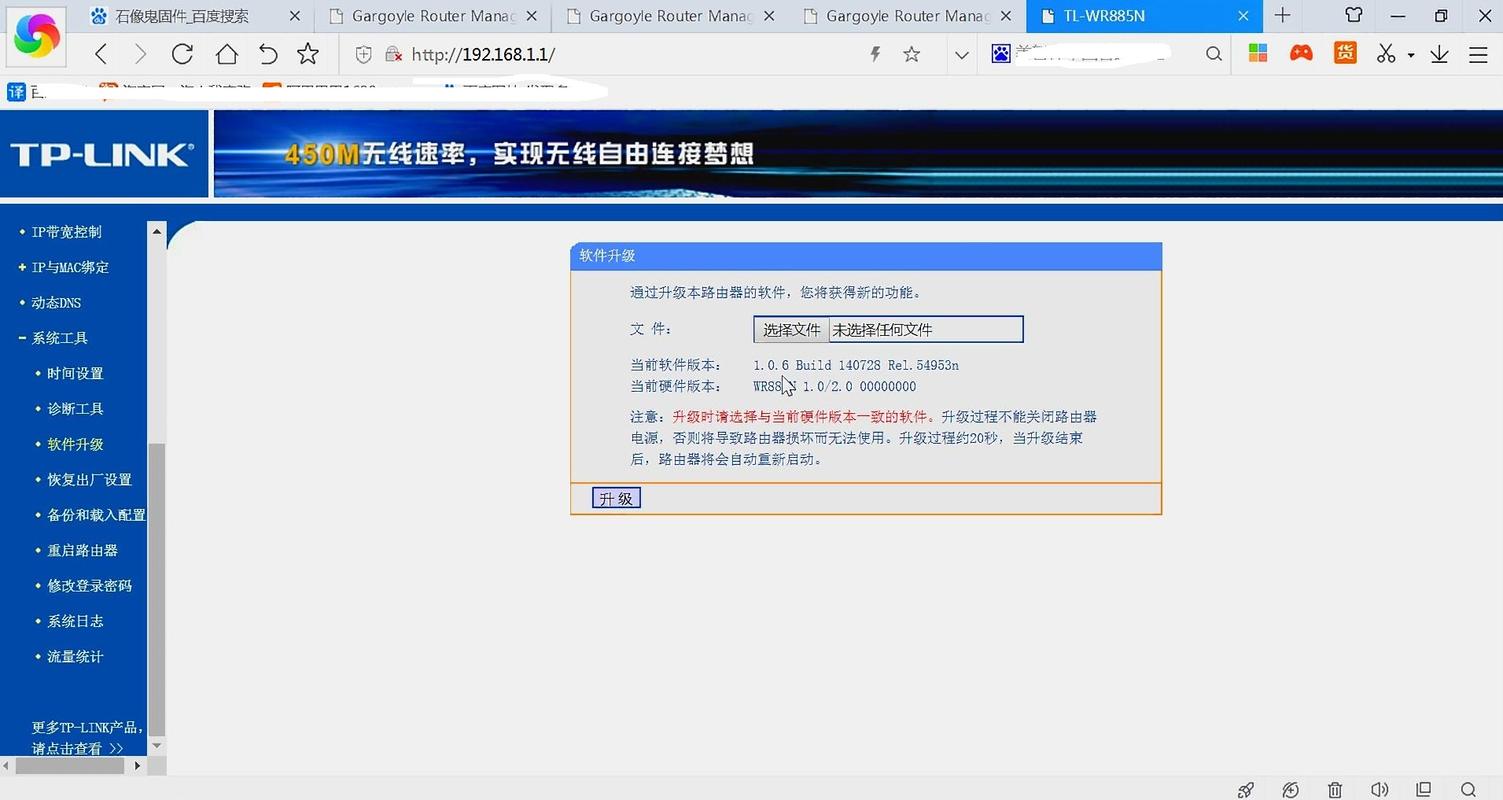
Task: Click the sidebar scroll up arrow
Action: point(157,231)
